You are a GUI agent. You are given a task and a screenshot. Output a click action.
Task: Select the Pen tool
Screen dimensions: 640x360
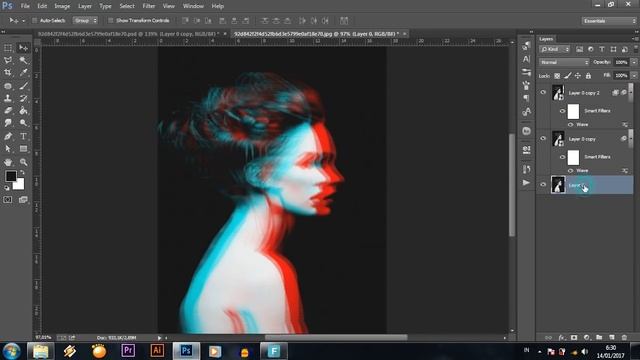click(x=8, y=136)
